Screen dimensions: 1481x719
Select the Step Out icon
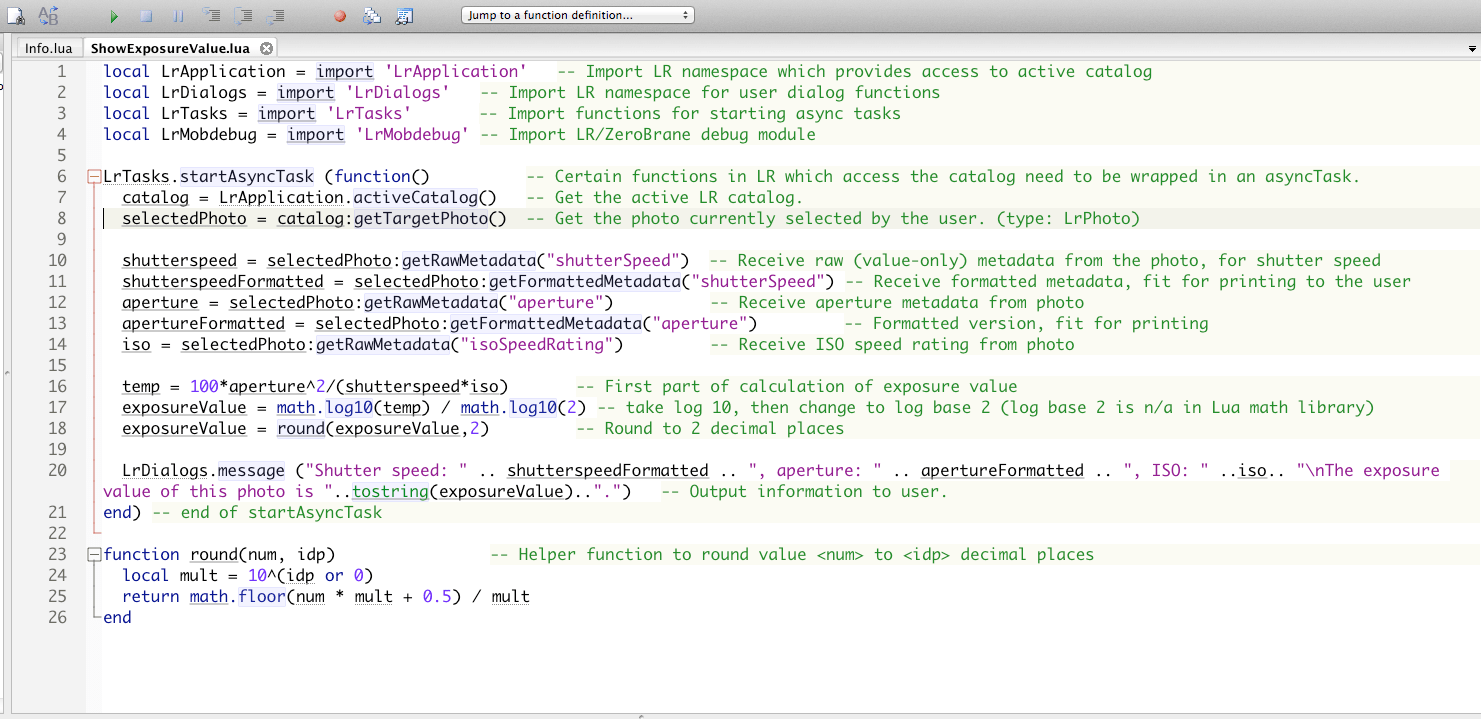(277, 16)
